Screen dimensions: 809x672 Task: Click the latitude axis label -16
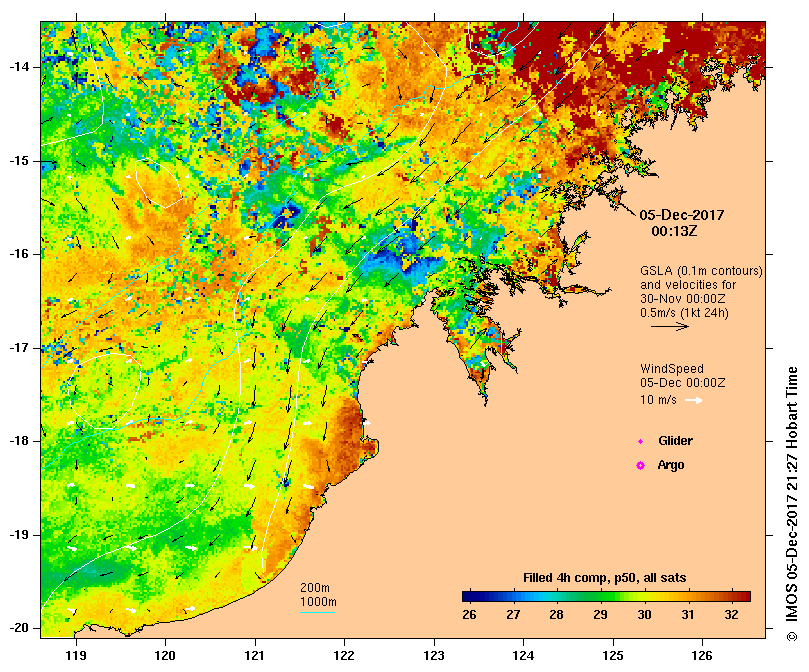[x=19, y=254]
